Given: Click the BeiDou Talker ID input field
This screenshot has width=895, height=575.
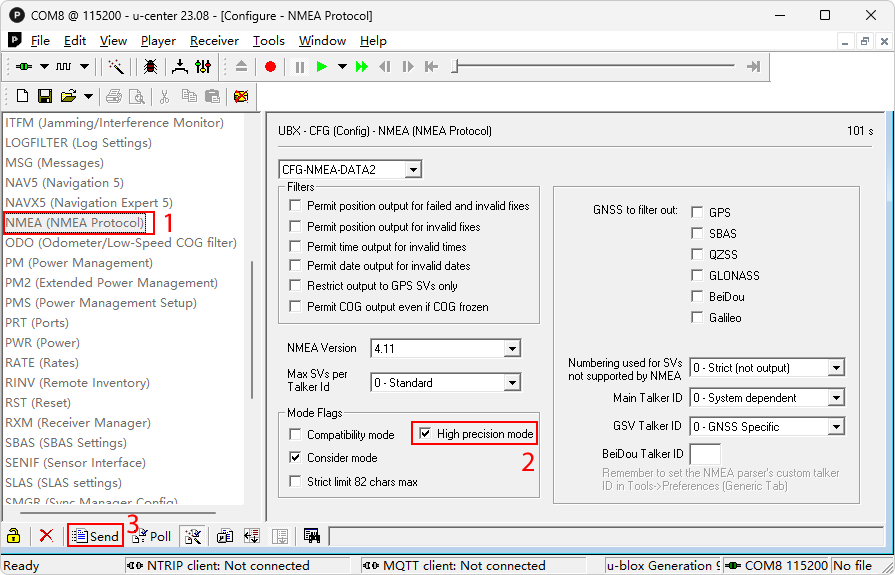Looking at the screenshot, I should [704, 455].
